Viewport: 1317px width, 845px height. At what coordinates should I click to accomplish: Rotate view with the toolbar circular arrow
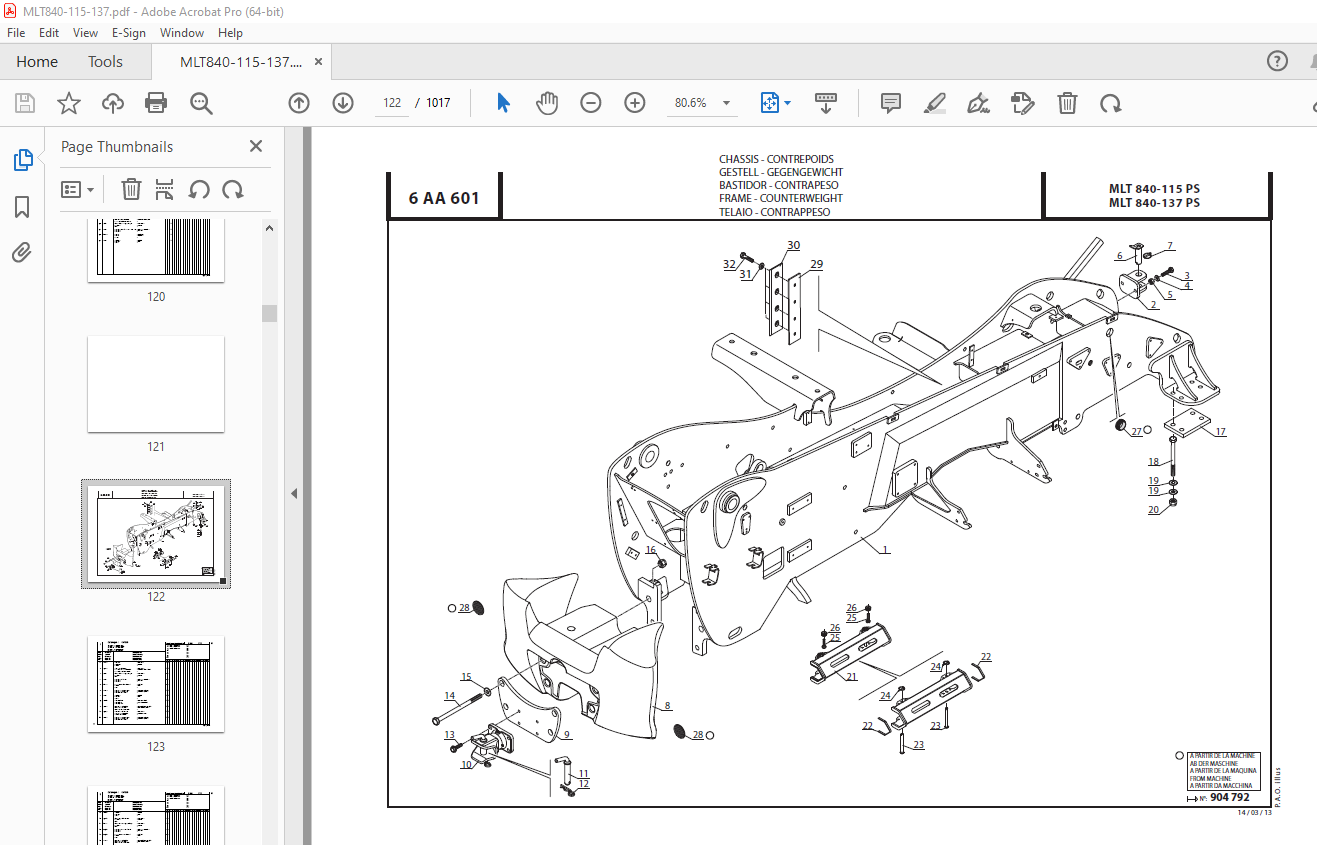[1110, 103]
